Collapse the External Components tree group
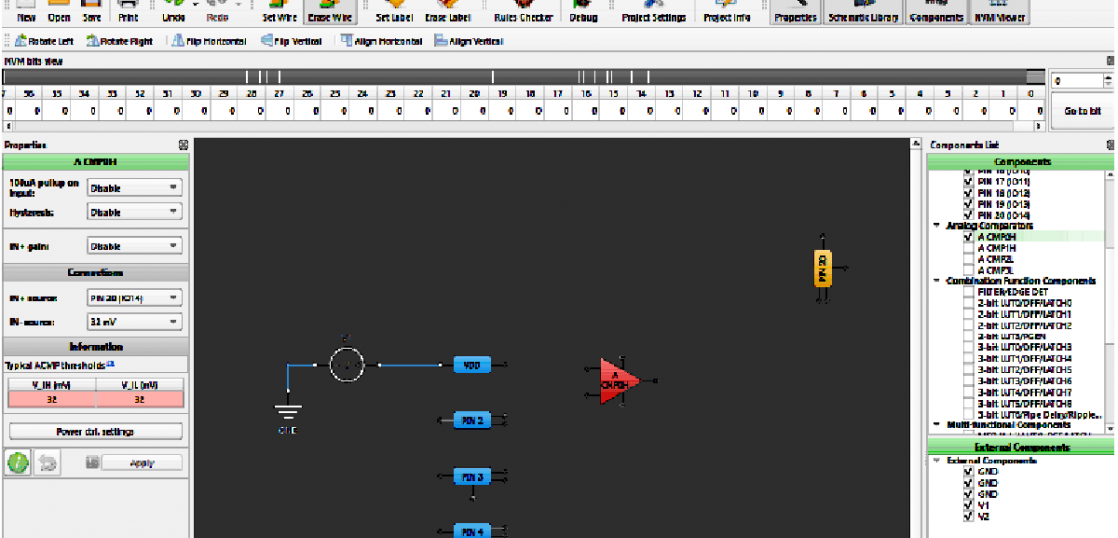The image size is (1118, 538). click(937, 460)
